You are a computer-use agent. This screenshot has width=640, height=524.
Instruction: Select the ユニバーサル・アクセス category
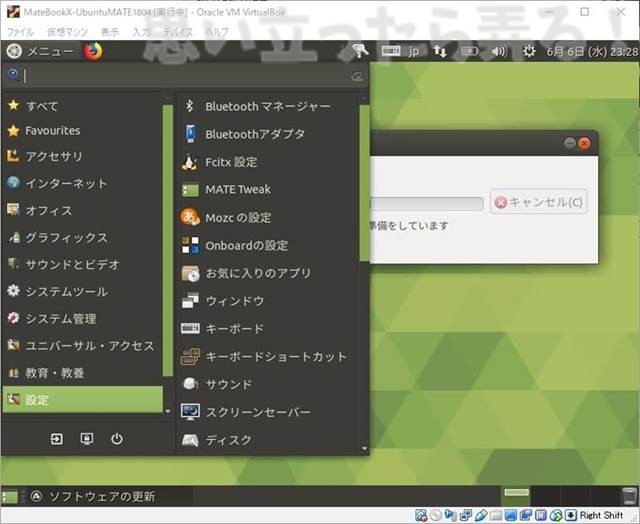[x=83, y=346]
